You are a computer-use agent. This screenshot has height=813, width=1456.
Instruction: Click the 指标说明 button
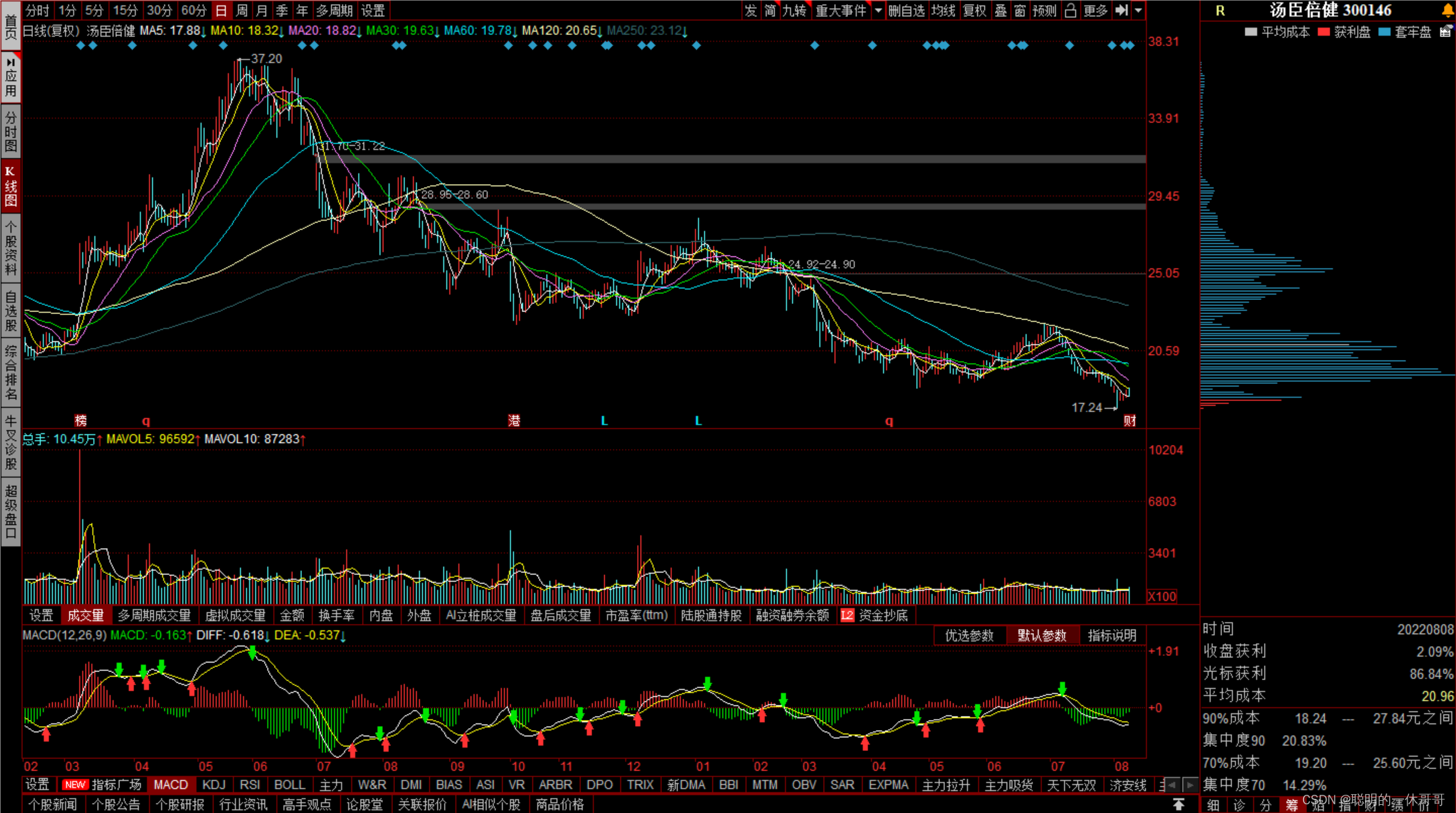click(x=1112, y=635)
